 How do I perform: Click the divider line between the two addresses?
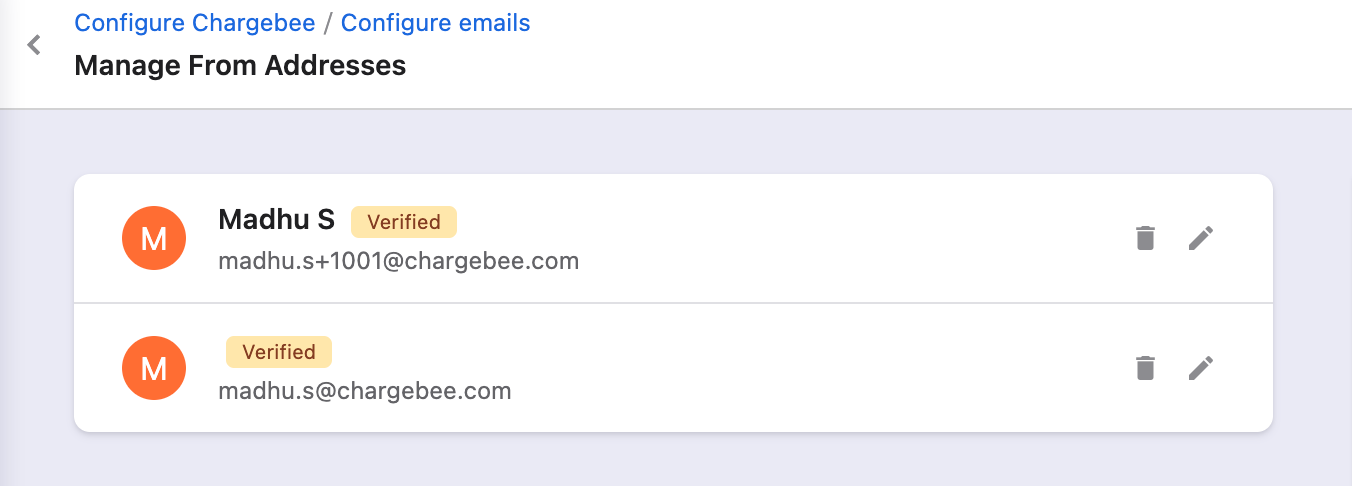[x=672, y=303]
